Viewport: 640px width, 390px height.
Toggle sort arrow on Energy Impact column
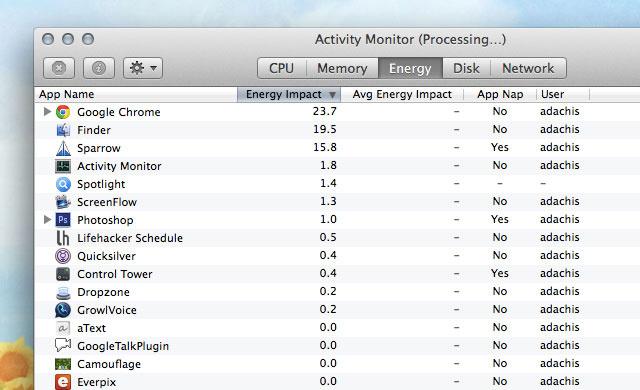[x=332, y=95]
